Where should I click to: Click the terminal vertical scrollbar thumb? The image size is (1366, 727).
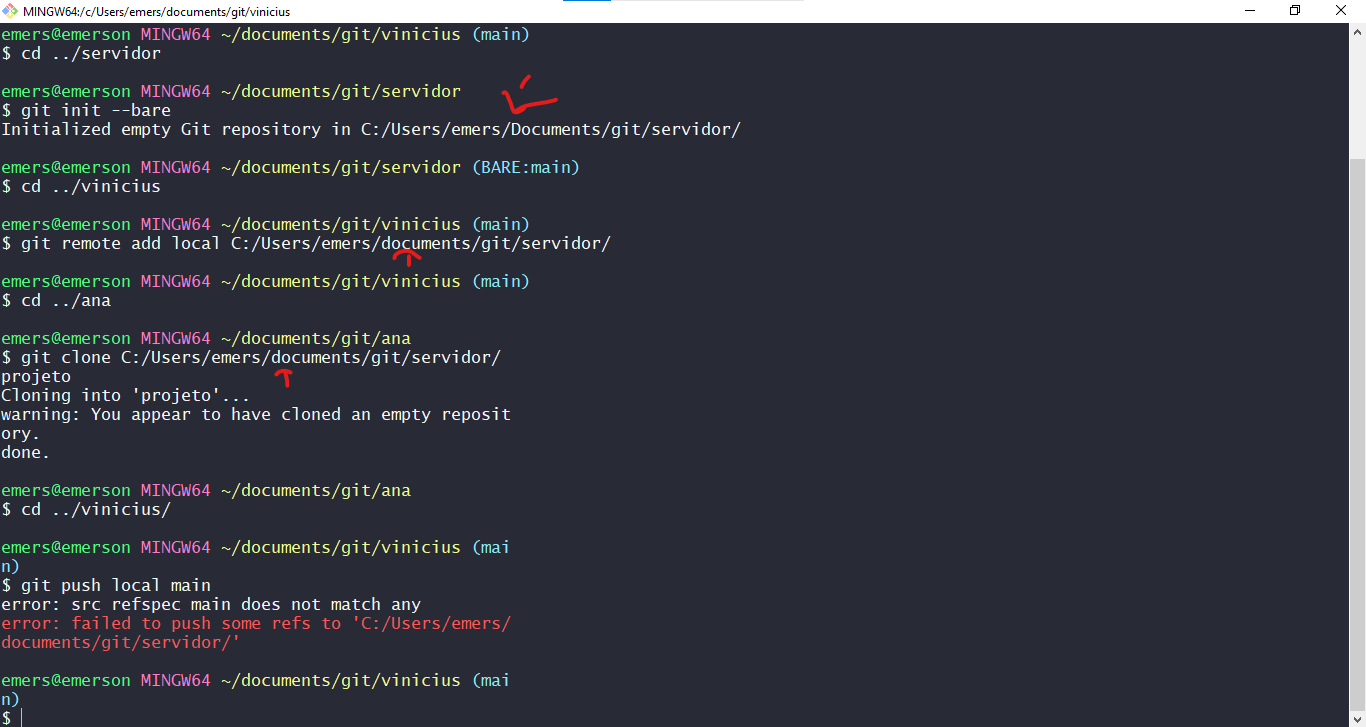[1357, 433]
